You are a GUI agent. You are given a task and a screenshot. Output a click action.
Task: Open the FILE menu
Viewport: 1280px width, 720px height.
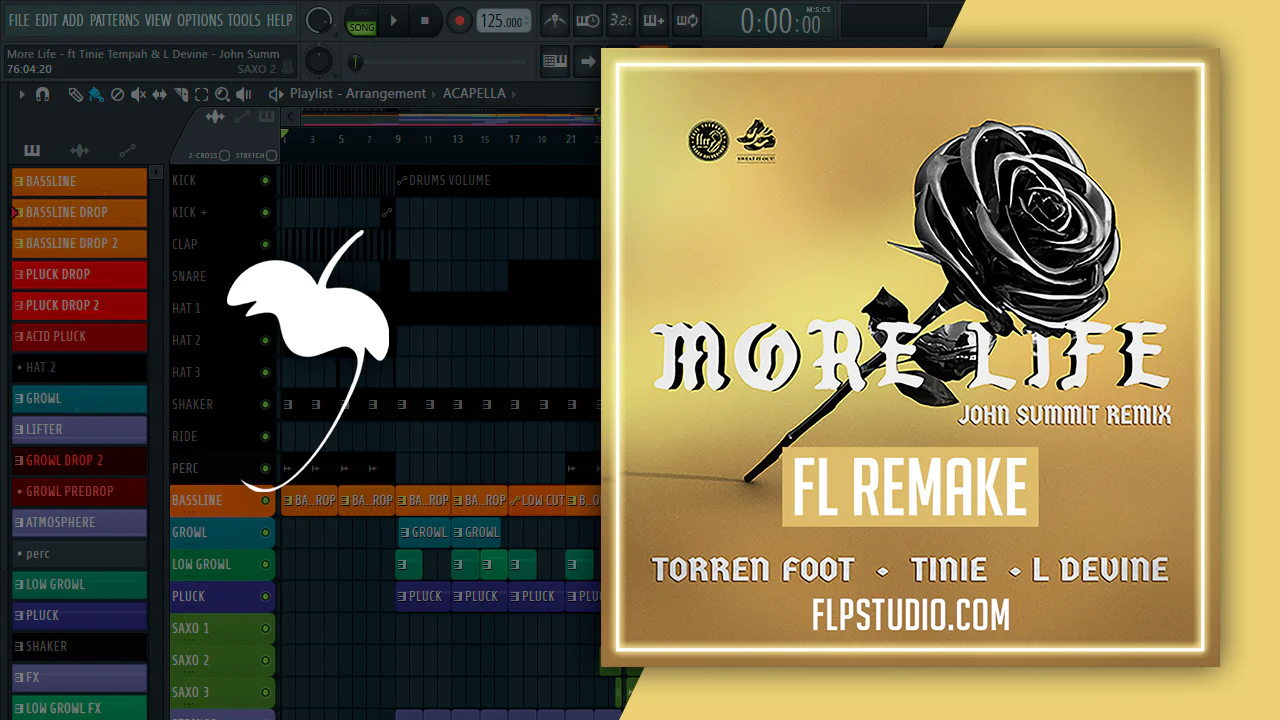(x=19, y=20)
